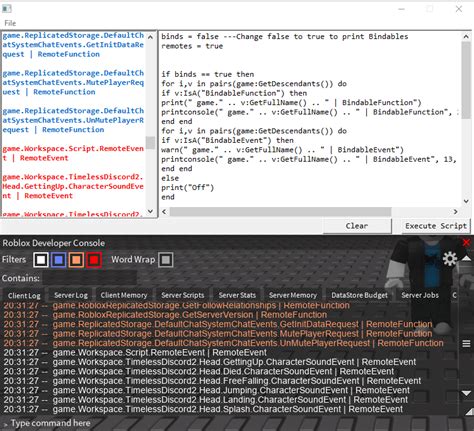Click console line for Head.Died.CharacterSoundEvent
Image resolution: width=474 pixels, height=431 pixels.
tap(199, 371)
